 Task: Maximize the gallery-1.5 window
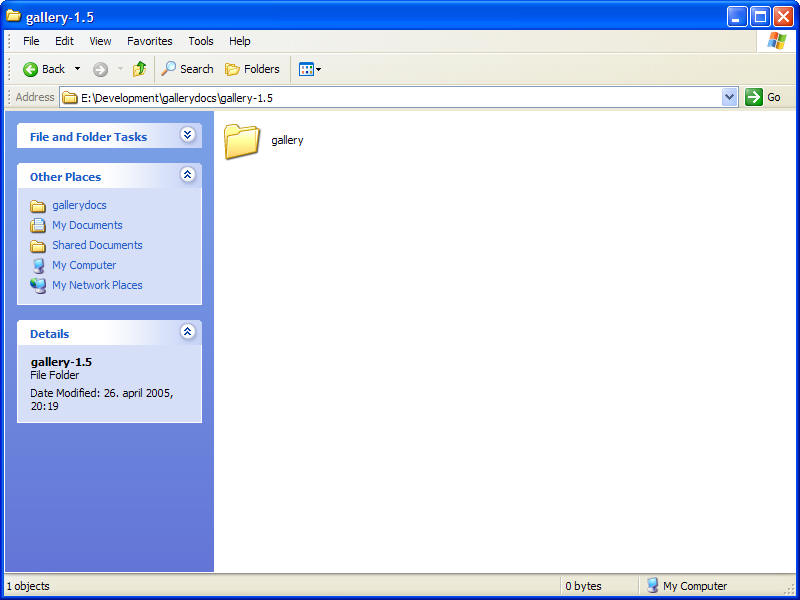[x=760, y=17]
